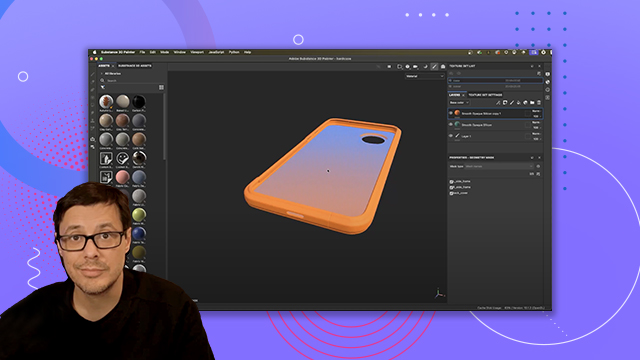Add a folder in Layers panel

pos(532,103)
